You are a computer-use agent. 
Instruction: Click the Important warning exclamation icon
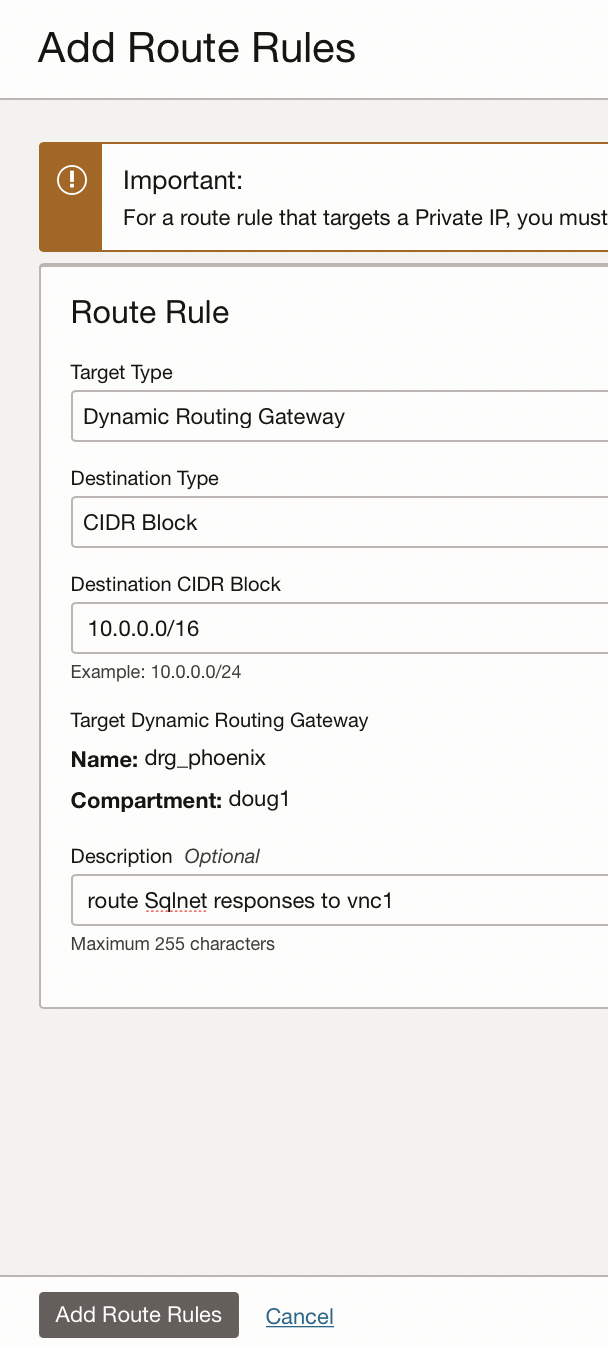[71, 181]
